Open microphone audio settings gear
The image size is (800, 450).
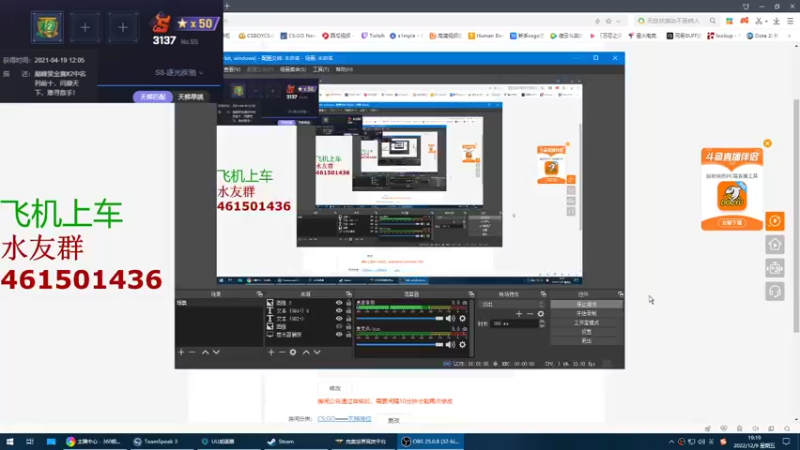point(462,344)
